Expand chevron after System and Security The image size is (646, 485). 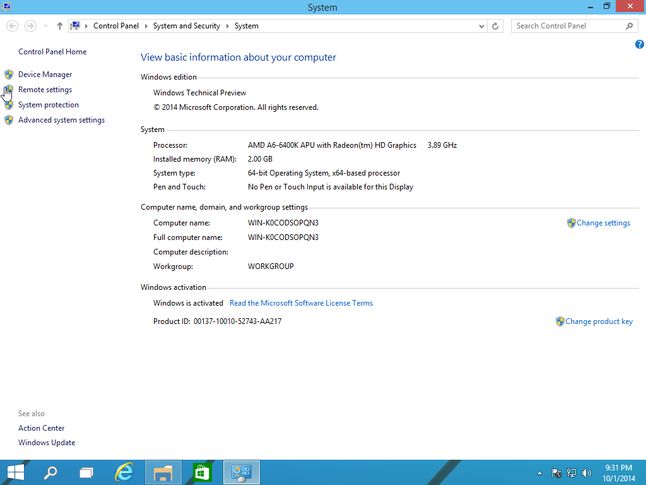pyautogui.click(x=227, y=26)
